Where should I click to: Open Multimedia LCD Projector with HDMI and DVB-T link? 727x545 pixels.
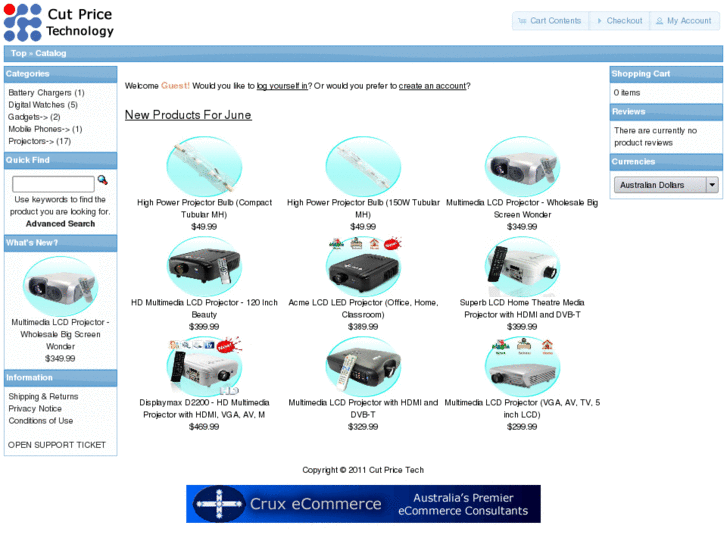tap(363, 409)
